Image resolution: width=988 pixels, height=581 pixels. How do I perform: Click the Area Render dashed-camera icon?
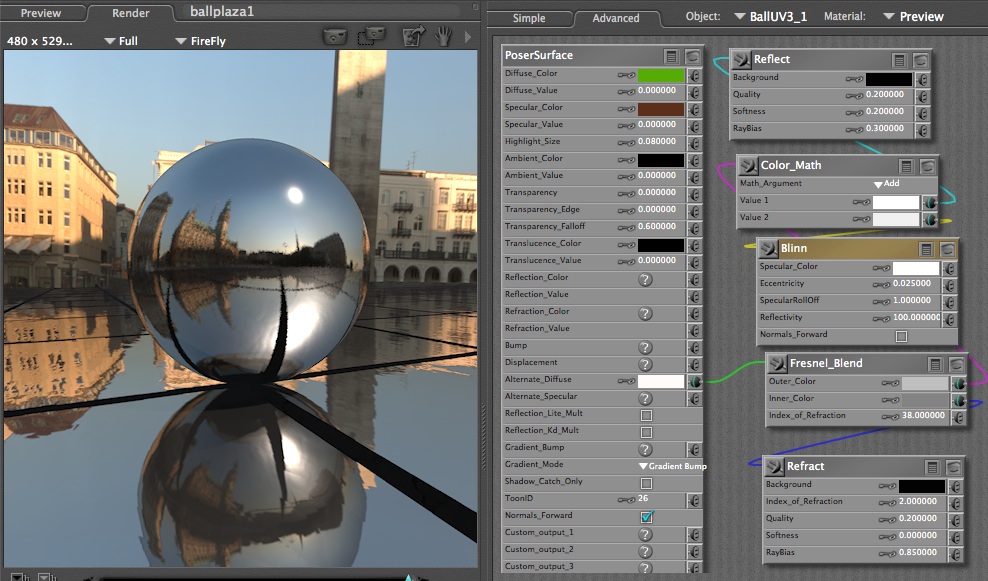pyautogui.click(x=371, y=37)
